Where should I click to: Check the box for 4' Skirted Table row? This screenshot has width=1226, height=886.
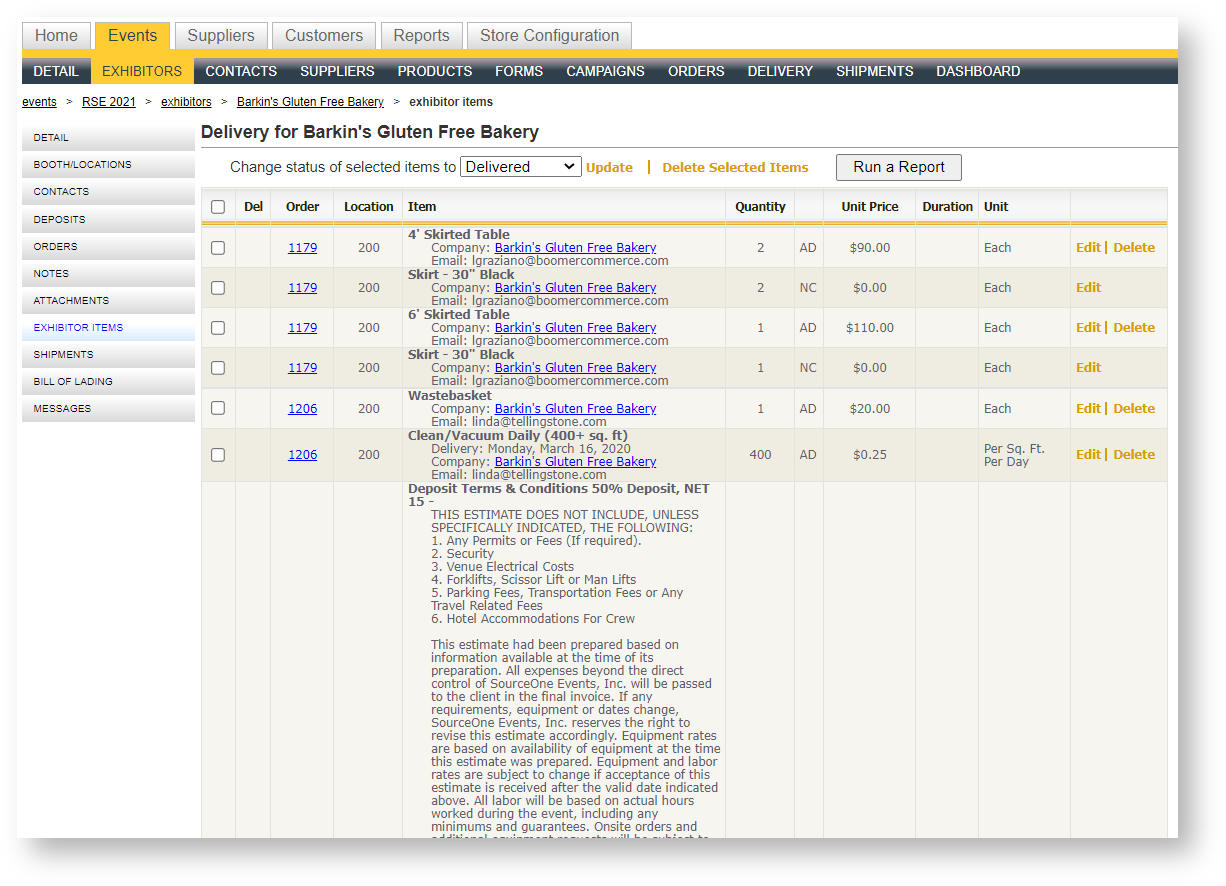(218, 248)
